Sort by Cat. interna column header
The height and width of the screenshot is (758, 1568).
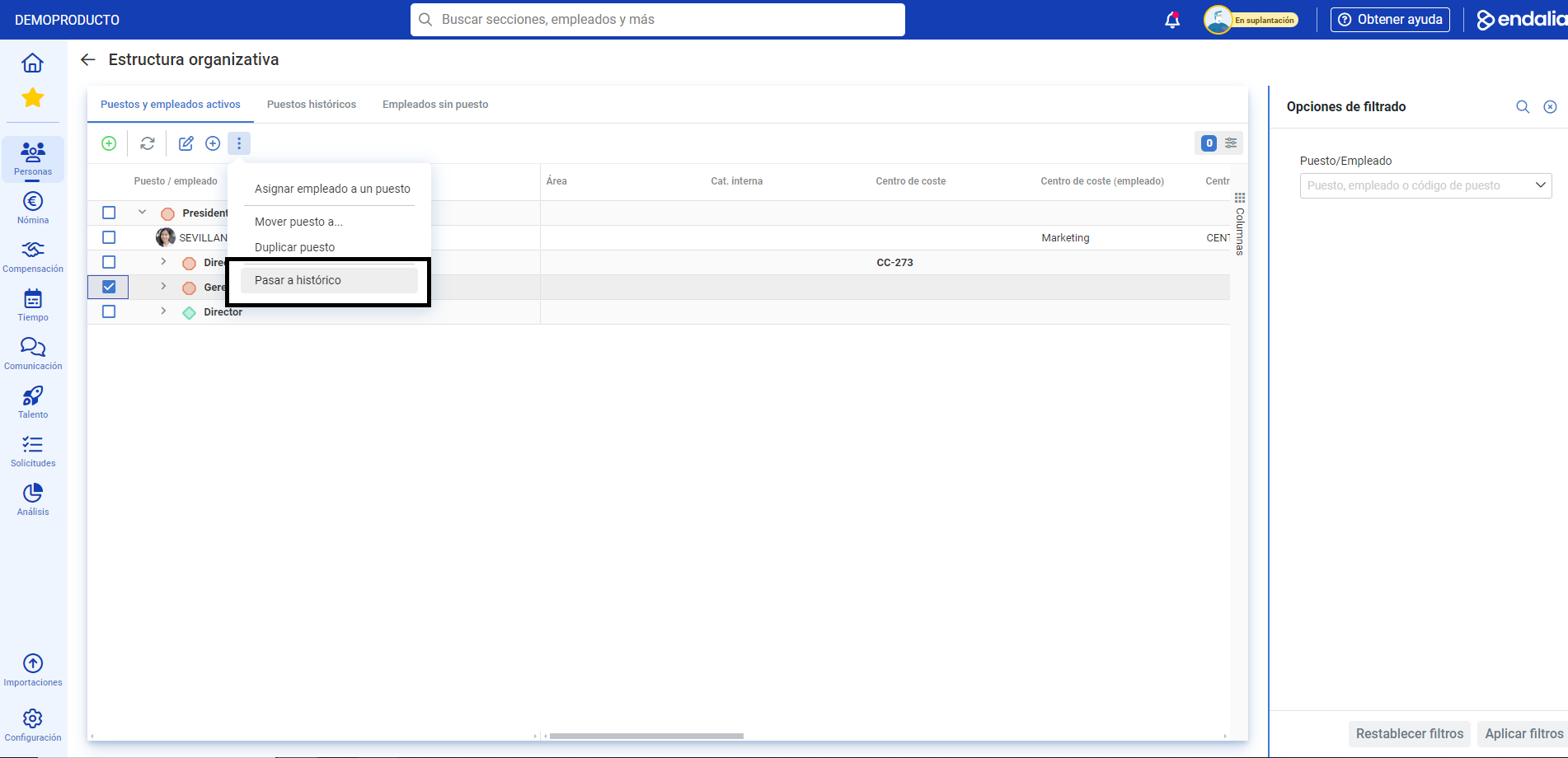736,181
